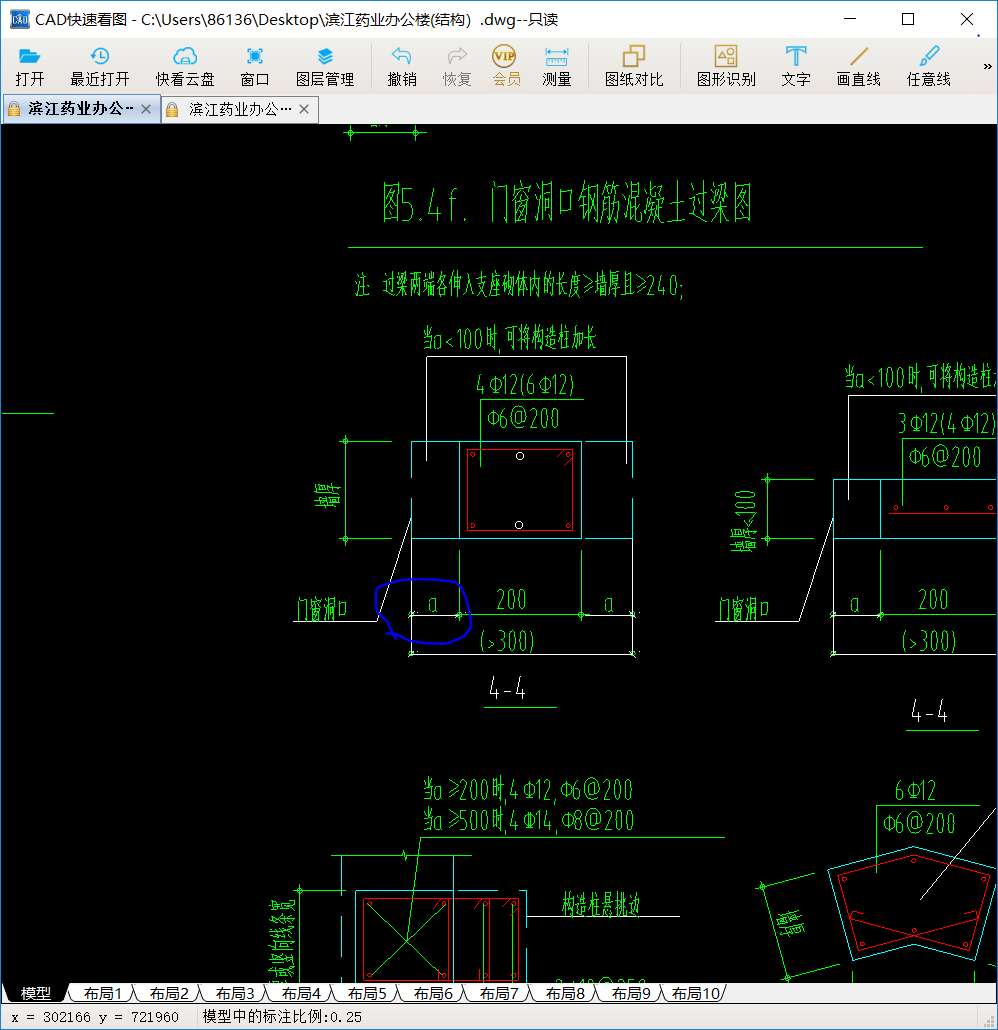This screenshot has height=1030, width=998.
Task: Switch to 布局4 layout tab
Action: 300,993
